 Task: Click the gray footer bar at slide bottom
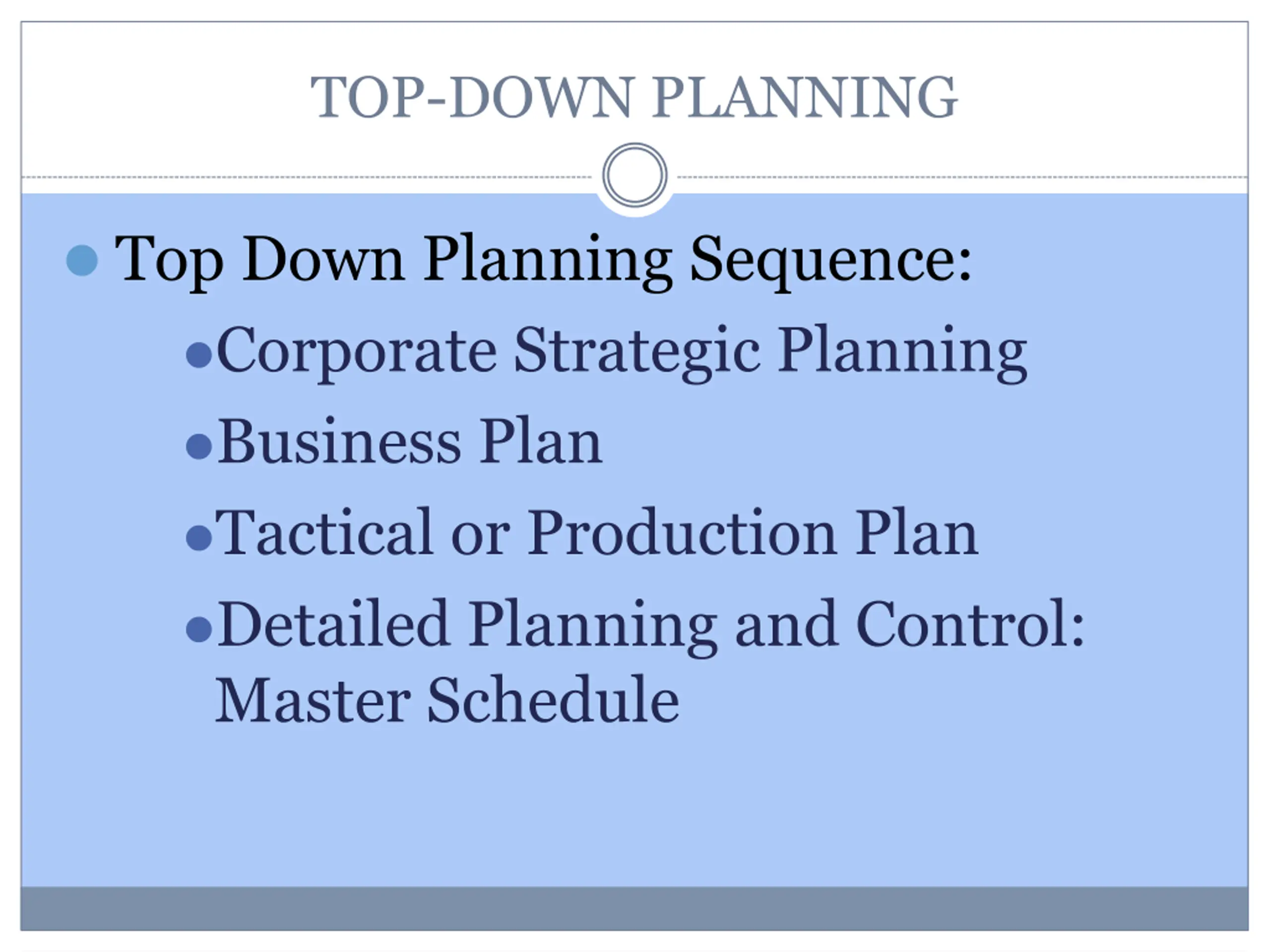635,908
